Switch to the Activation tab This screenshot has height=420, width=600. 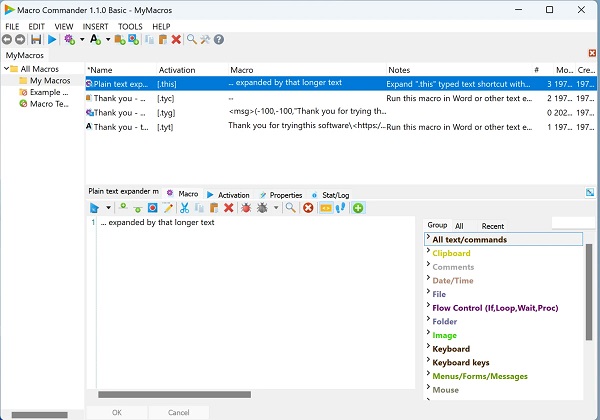pos(229,194)
